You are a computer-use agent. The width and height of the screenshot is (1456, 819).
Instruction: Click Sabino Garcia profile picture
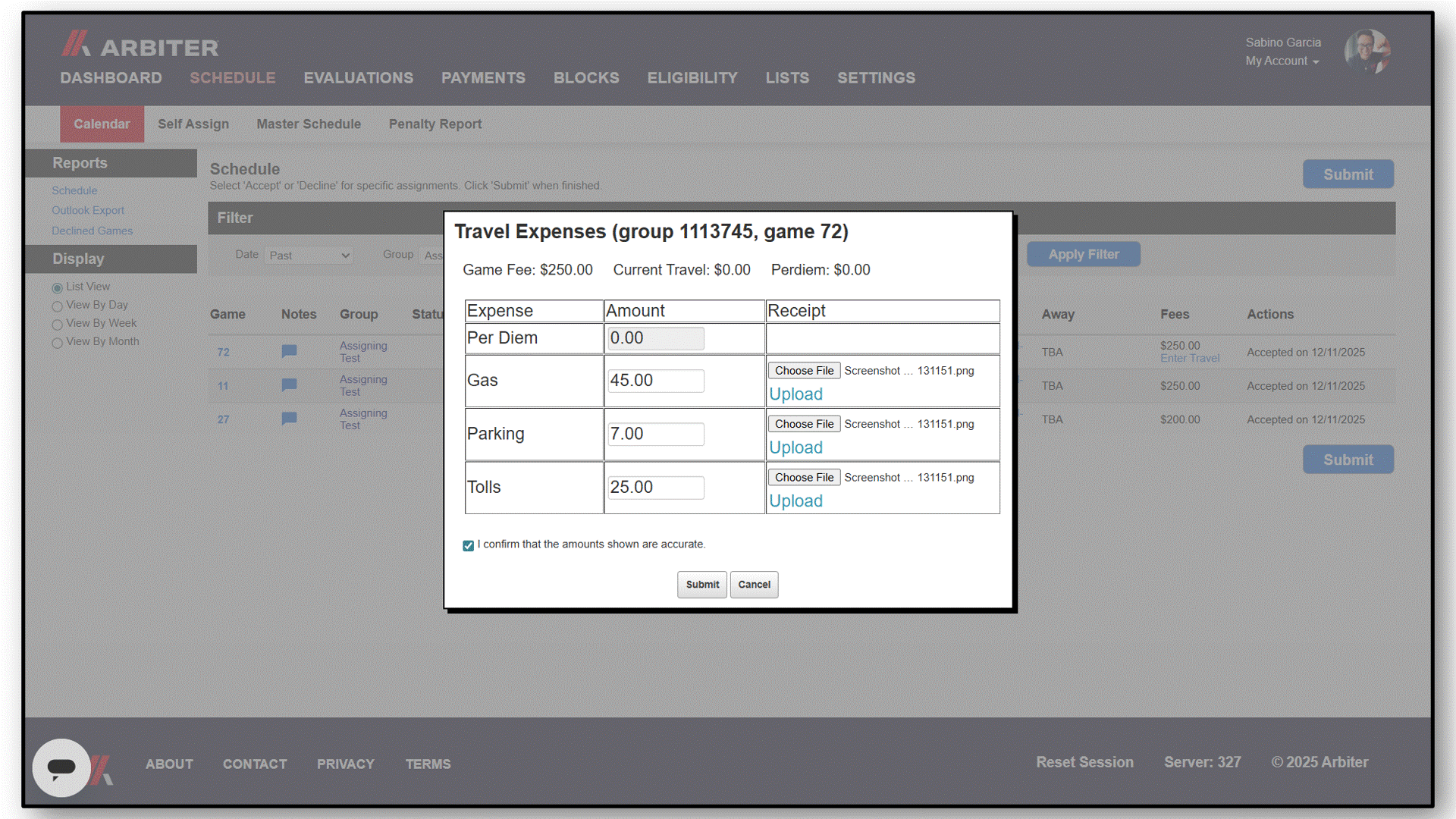pyautogui.click(x=1367, y=52)
